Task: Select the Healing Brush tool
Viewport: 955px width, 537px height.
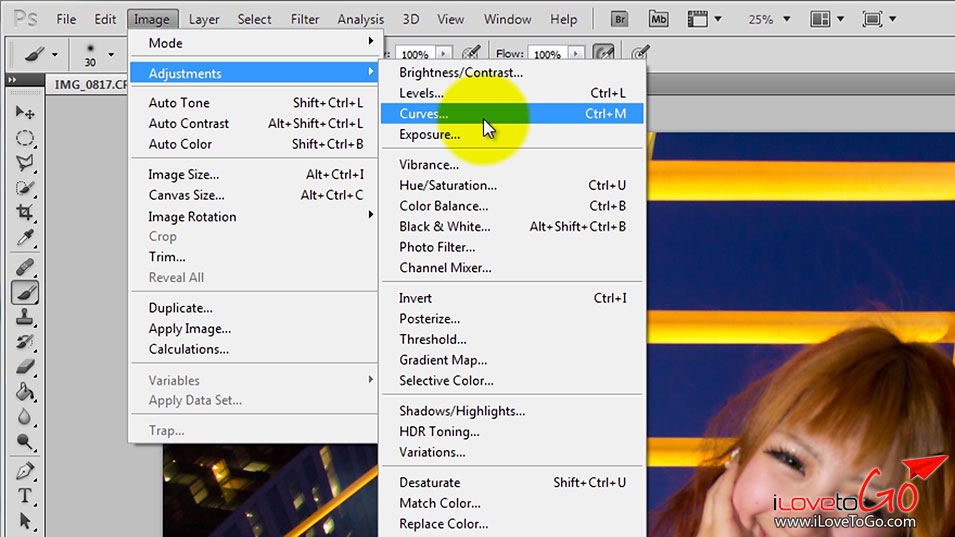Action: coord(25,267)
